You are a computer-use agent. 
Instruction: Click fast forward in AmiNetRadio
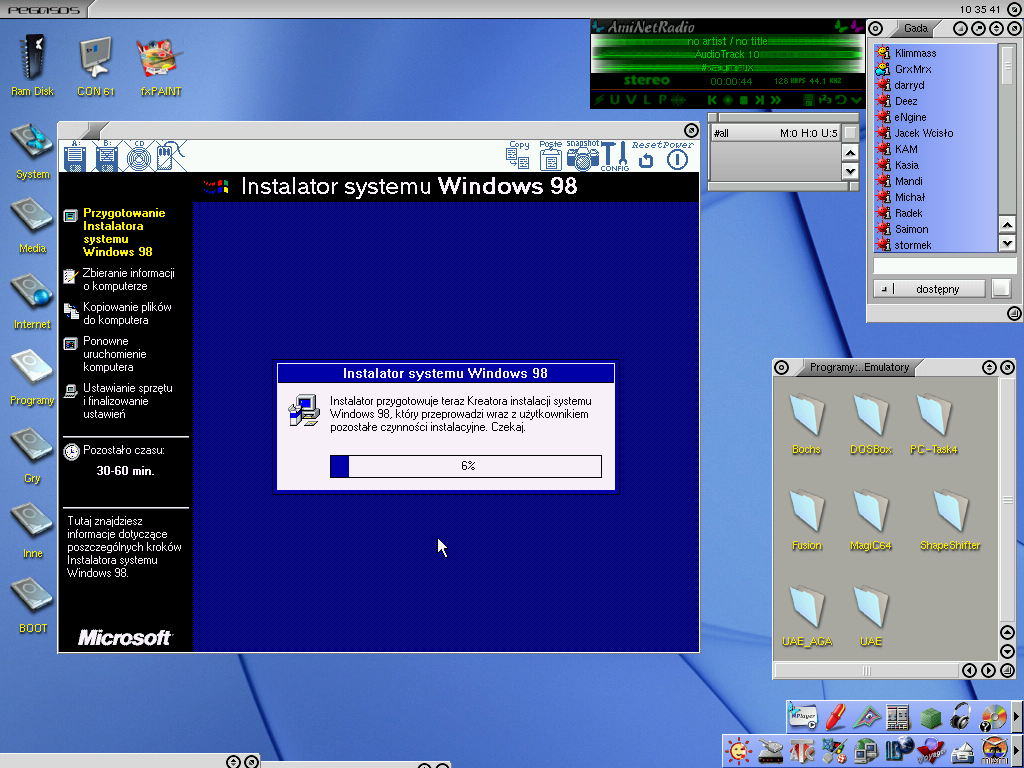(776, 100)
